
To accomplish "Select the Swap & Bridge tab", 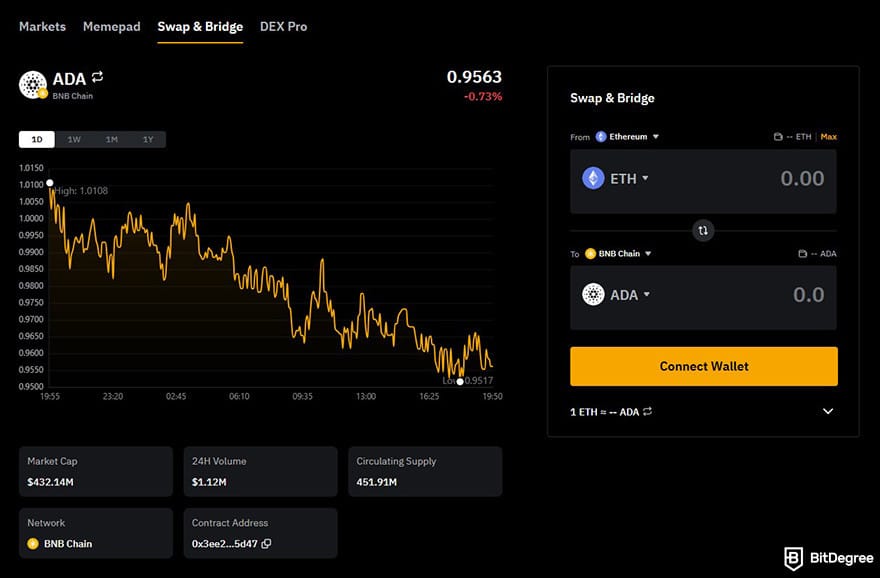I will [200, 26].
